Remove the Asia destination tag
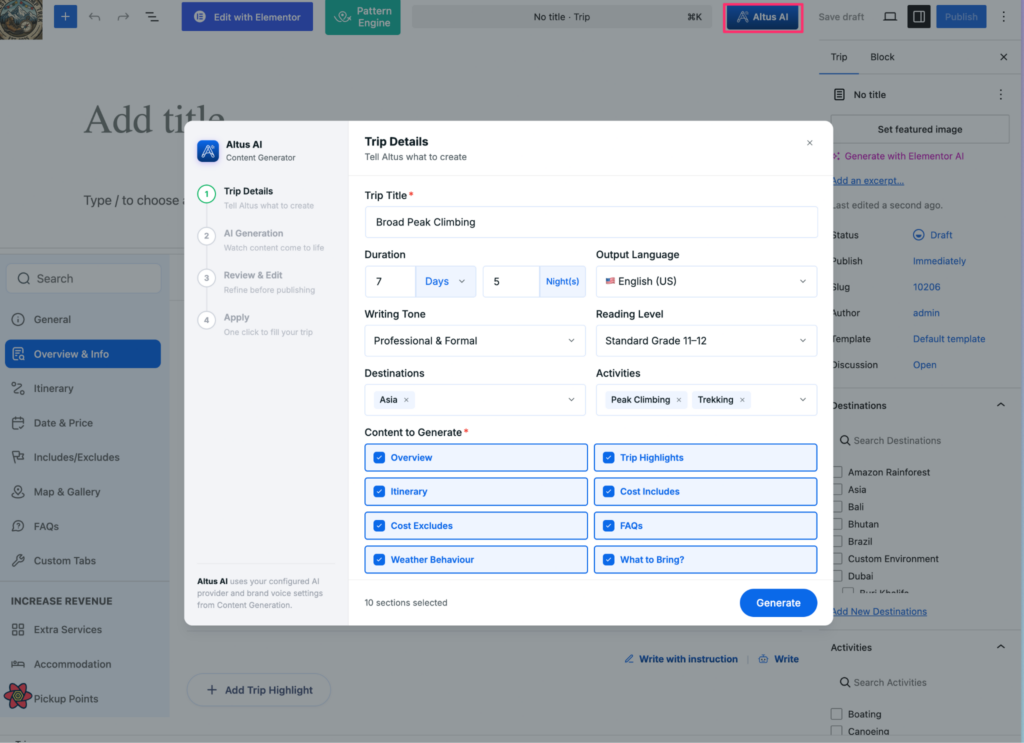The image size is (1024, 743). [406, 400]
